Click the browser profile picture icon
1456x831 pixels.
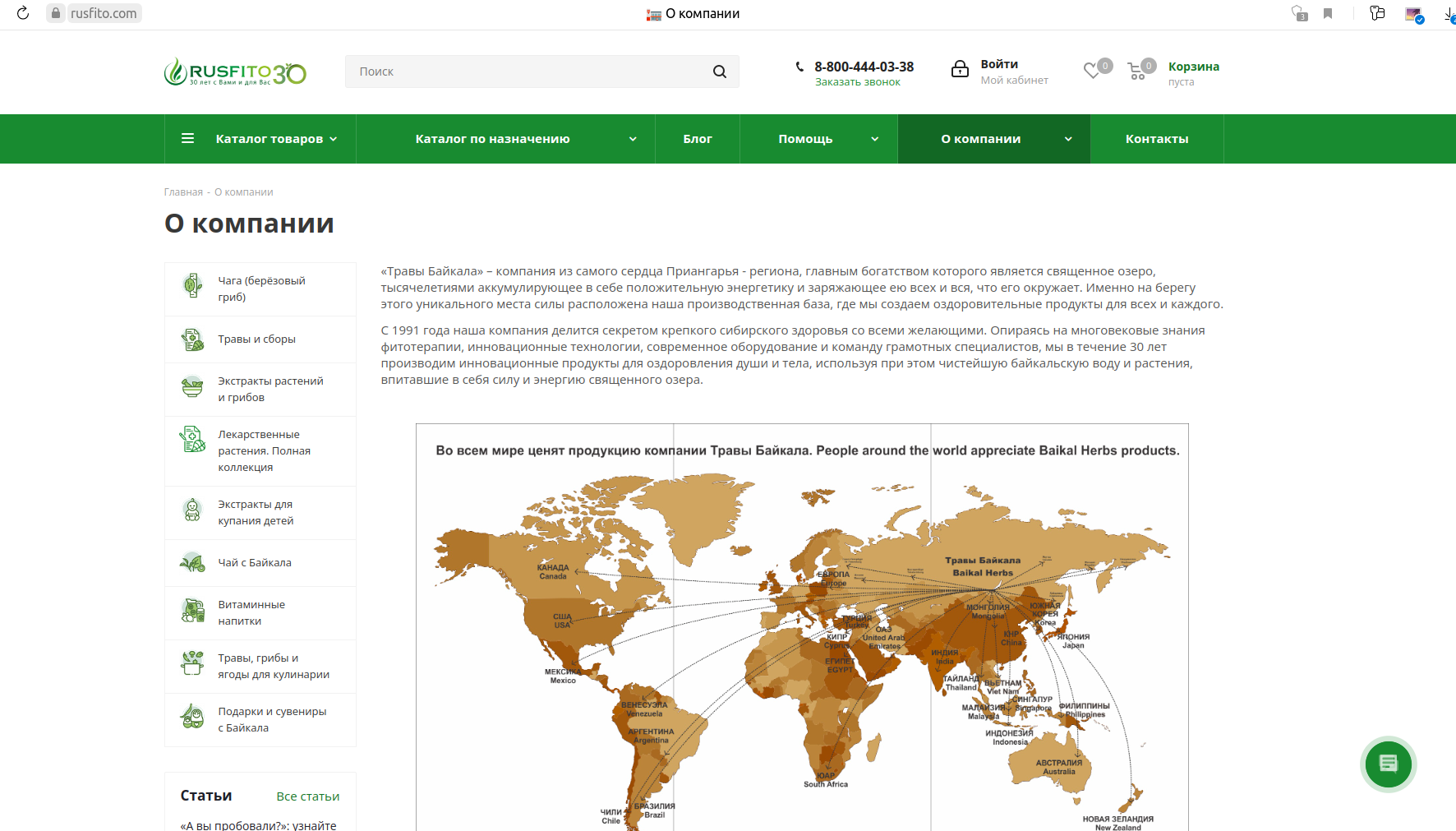[x=1413, y=14]
